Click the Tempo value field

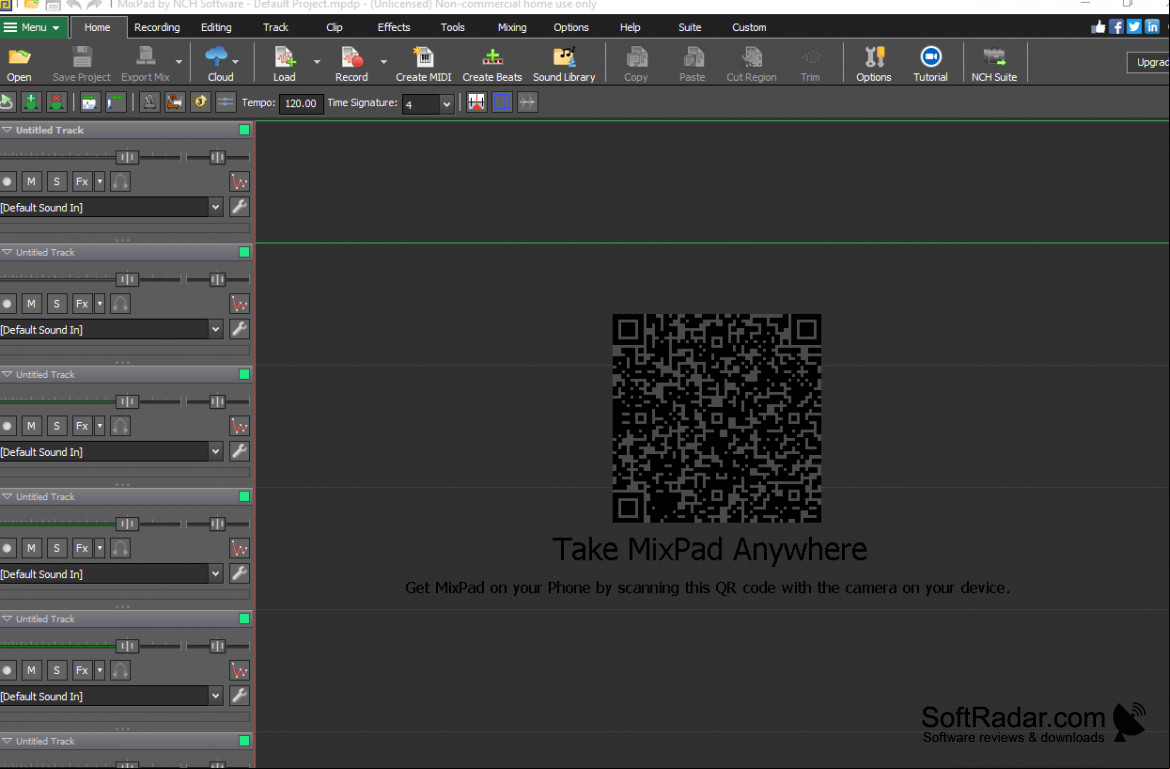point(301,104)
